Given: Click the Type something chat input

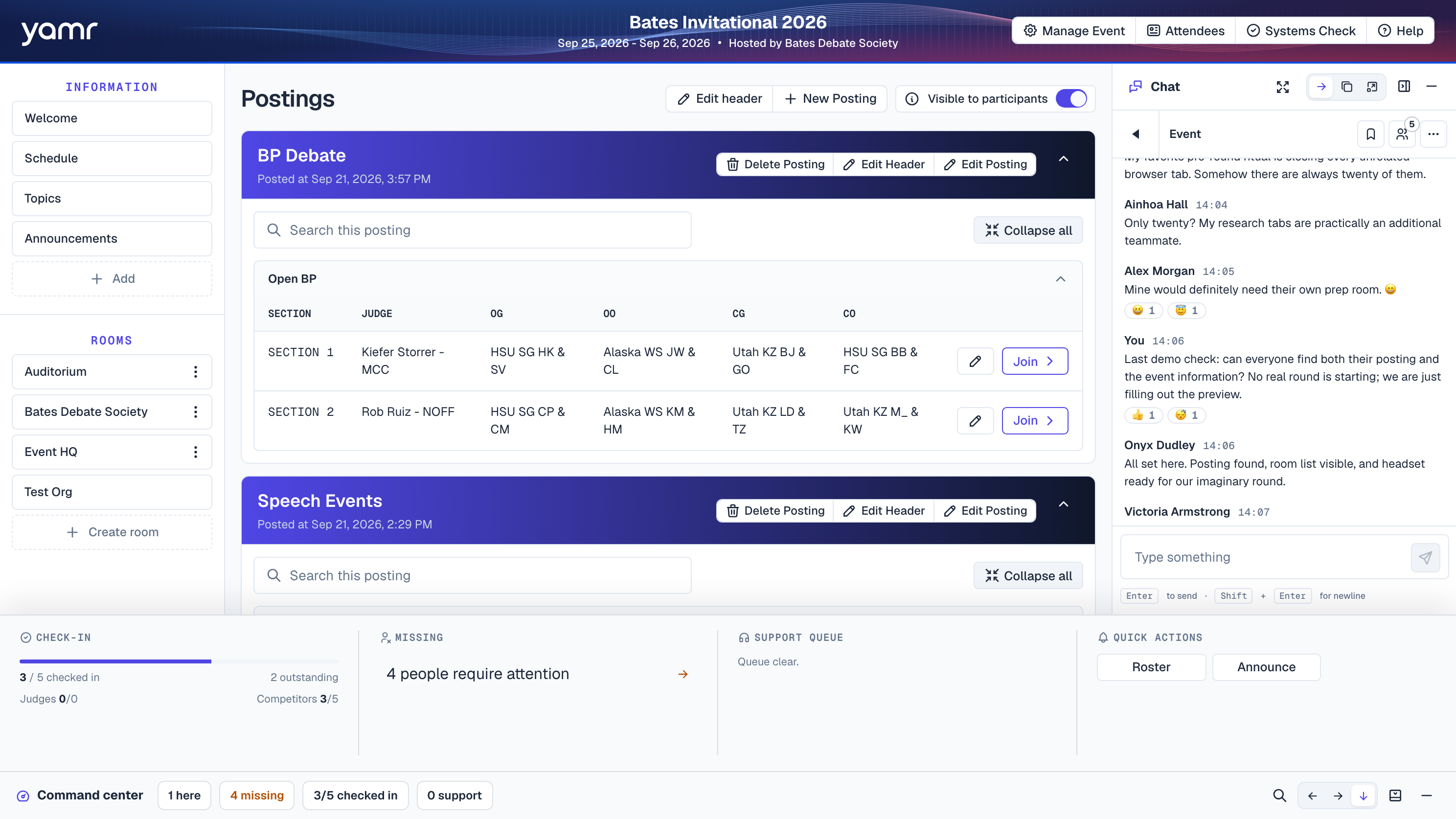Looking at the screenshot, I should [1266, 558].
